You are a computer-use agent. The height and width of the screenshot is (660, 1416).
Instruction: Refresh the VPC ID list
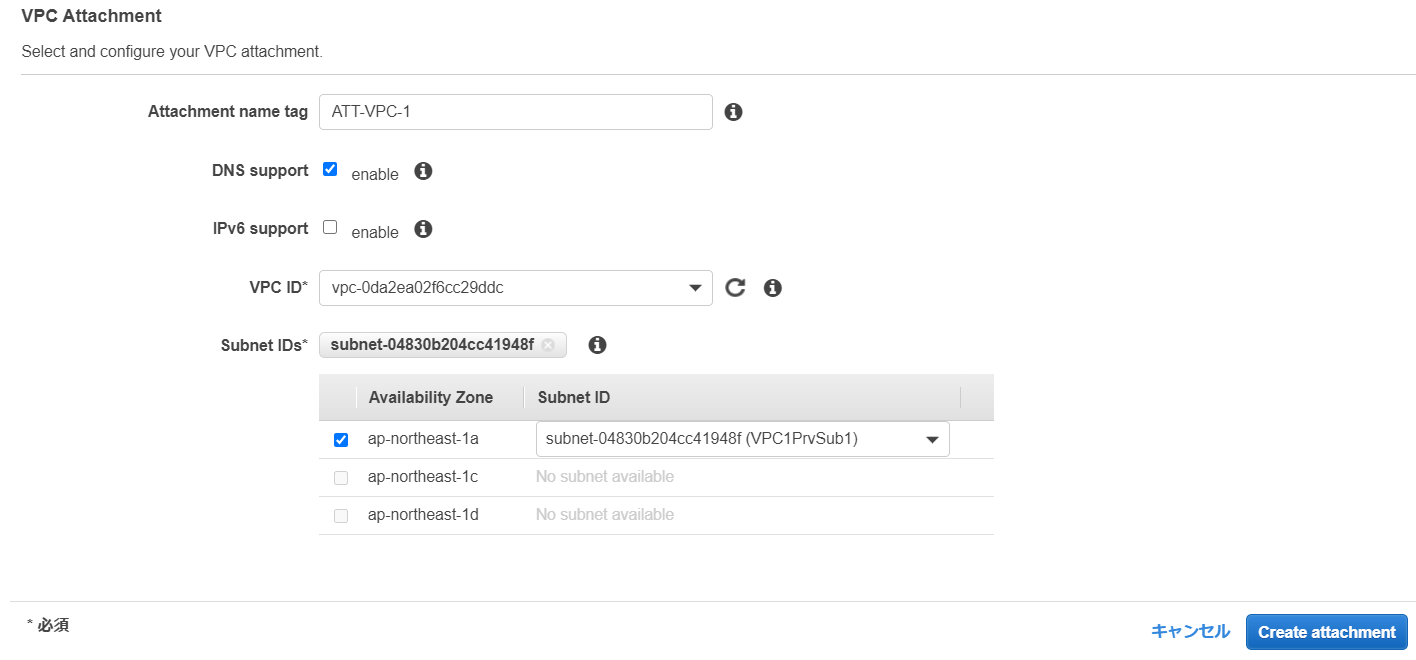(735, 288)
